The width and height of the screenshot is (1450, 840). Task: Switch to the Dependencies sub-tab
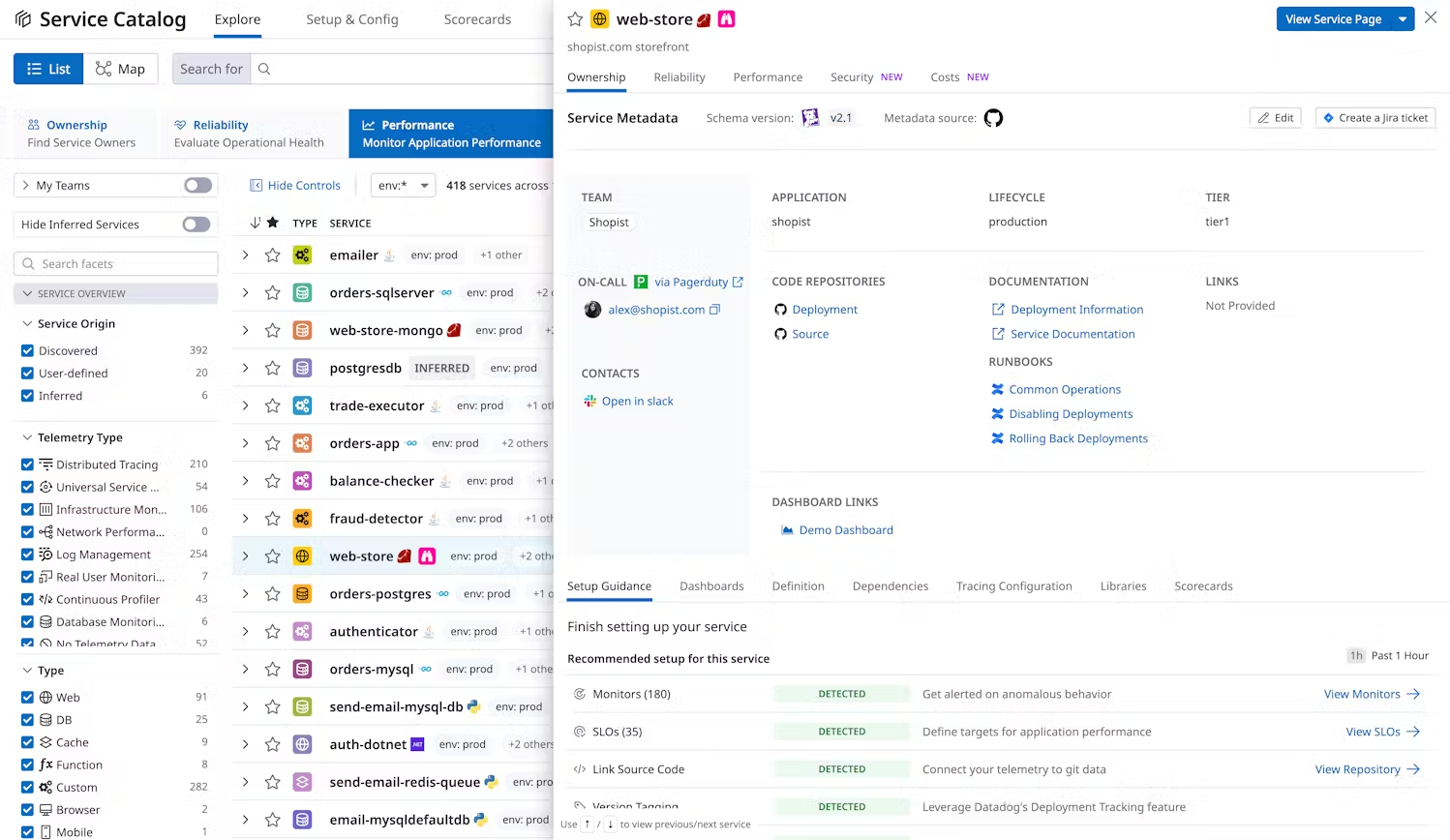point(890,585)
